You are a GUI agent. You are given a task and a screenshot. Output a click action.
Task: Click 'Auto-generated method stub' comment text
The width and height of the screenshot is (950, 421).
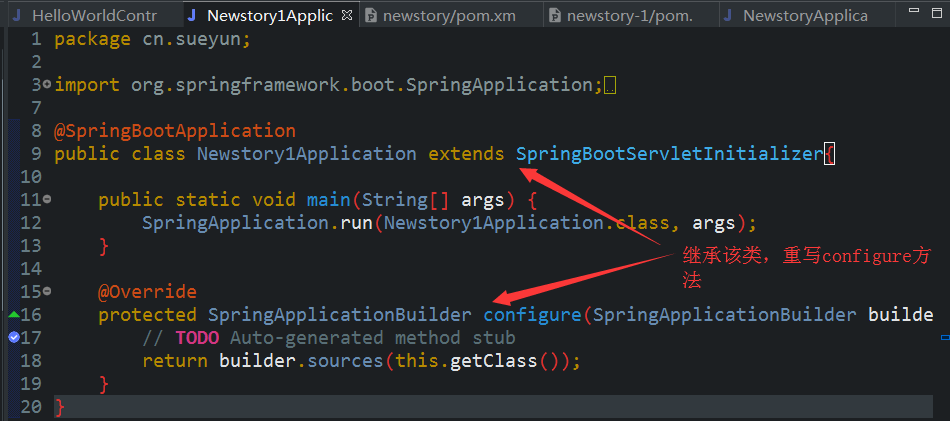point(373,338)
